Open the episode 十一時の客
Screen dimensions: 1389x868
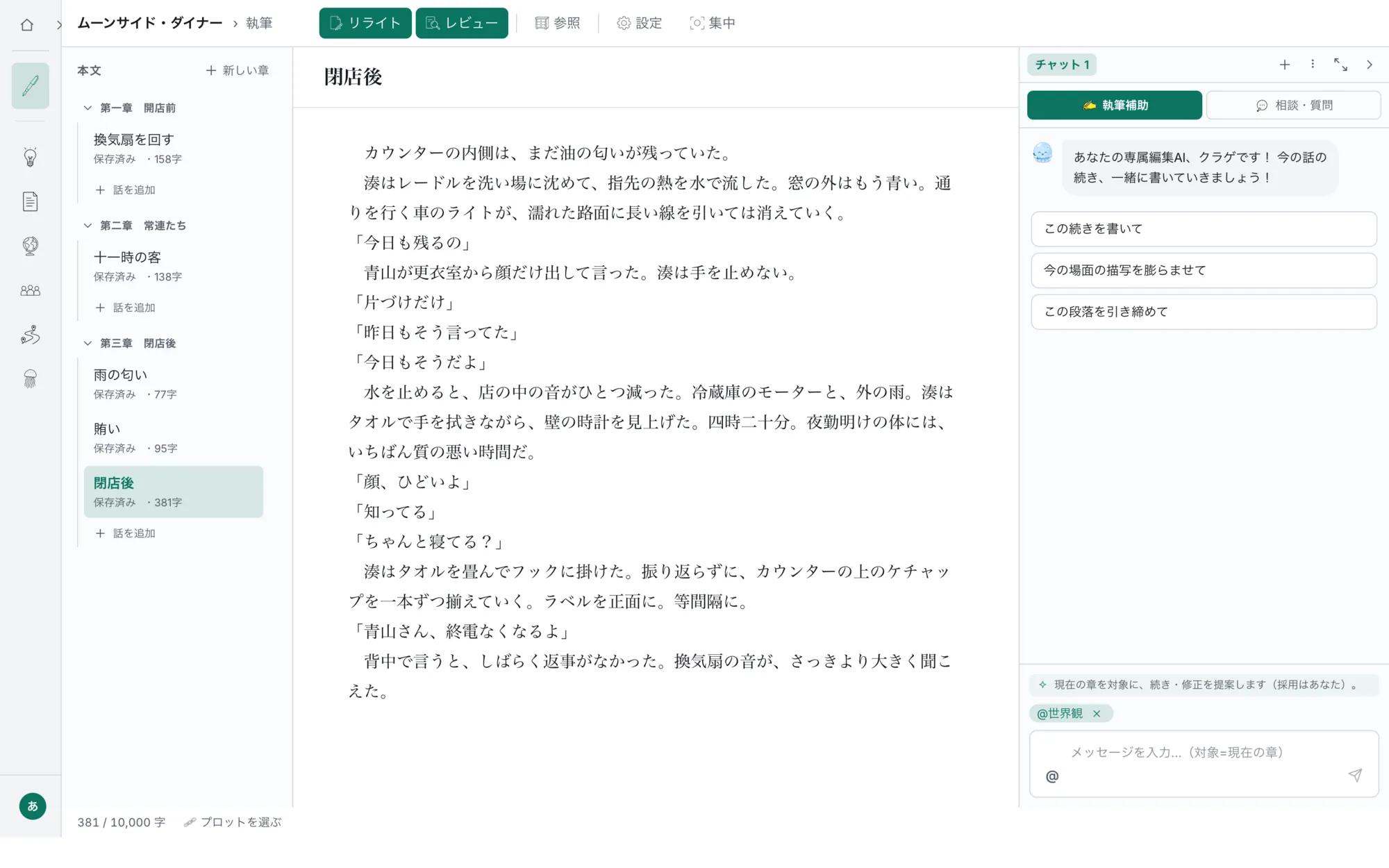tap(173, 266)
